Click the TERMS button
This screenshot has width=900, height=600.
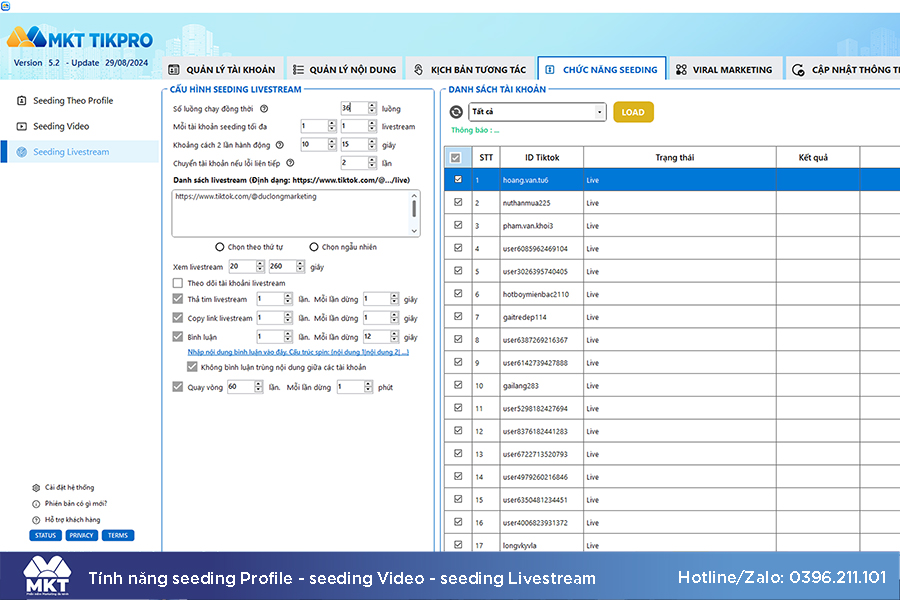118,535
